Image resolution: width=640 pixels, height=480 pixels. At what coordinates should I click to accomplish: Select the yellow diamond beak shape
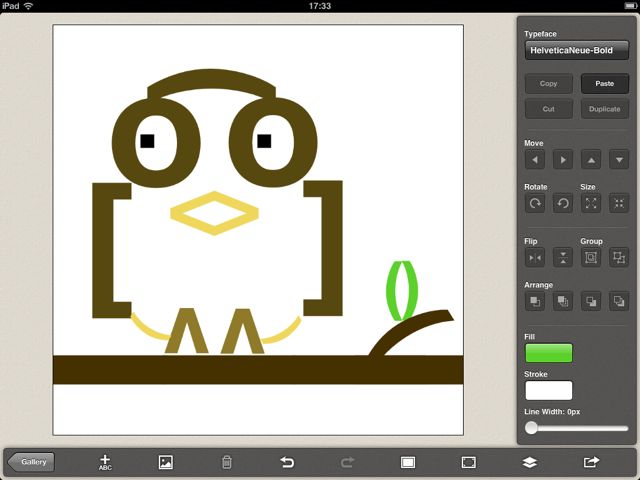pos(214,213)
